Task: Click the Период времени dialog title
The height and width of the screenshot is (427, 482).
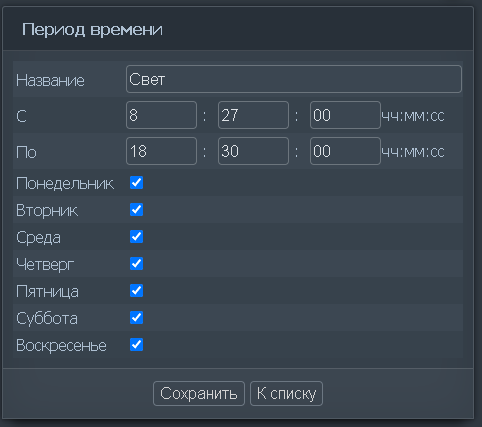Action: tap(92, 30)
